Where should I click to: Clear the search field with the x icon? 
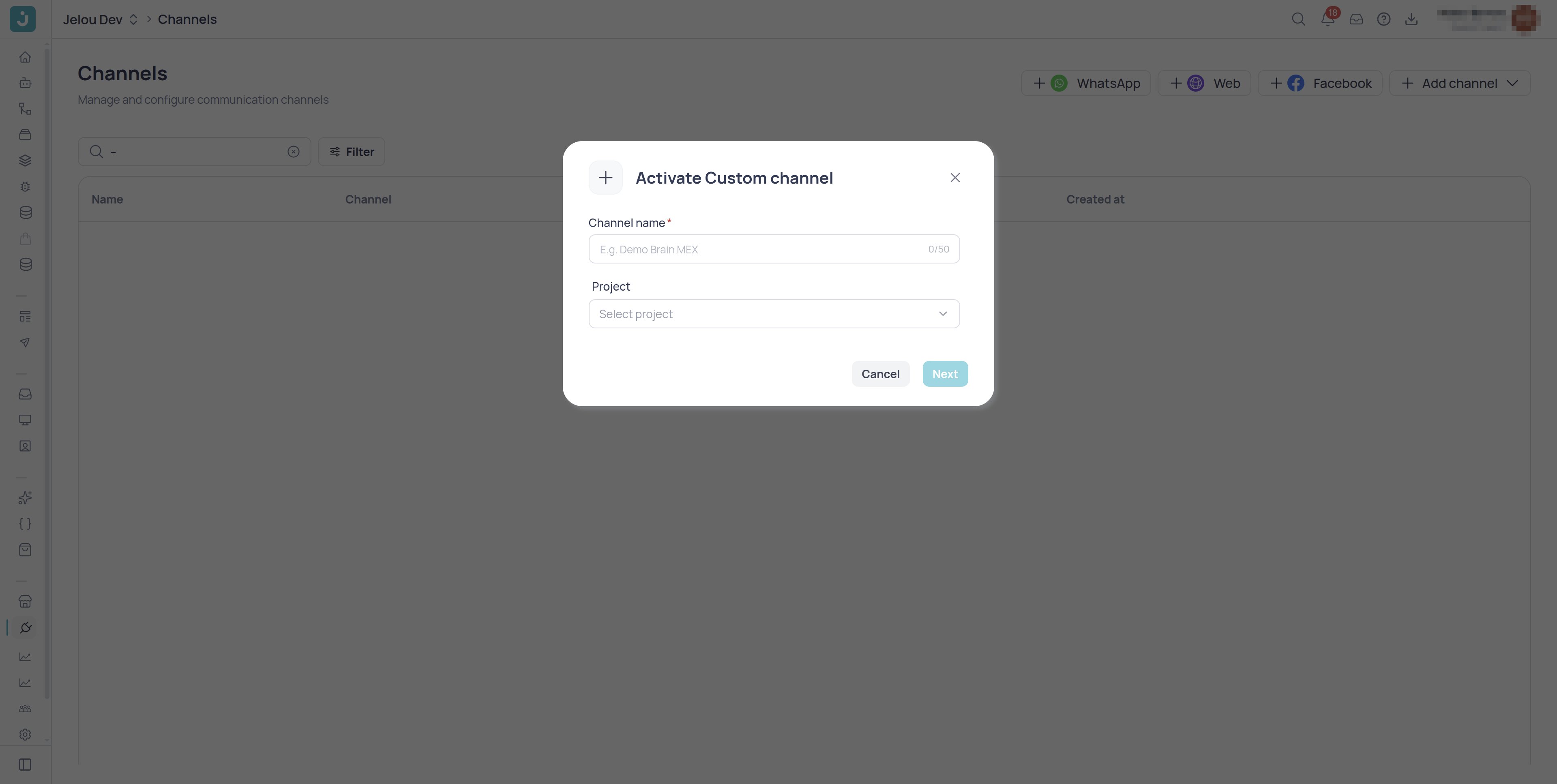tap(293, 152)
